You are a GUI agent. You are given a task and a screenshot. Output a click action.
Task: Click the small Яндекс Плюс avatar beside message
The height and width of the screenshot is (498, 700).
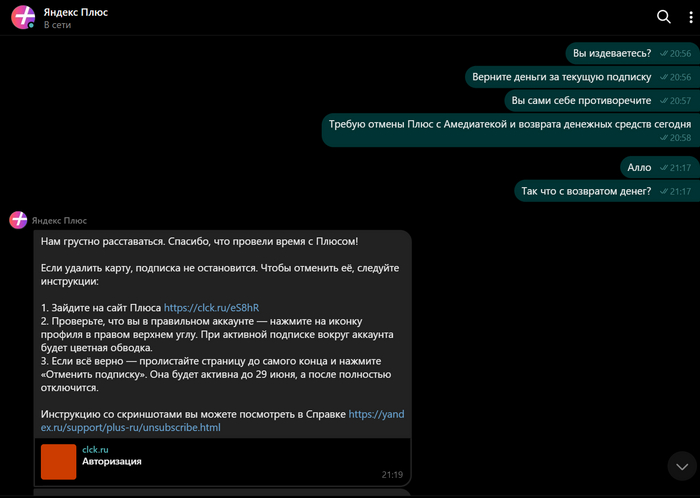(x=18, y=220)
